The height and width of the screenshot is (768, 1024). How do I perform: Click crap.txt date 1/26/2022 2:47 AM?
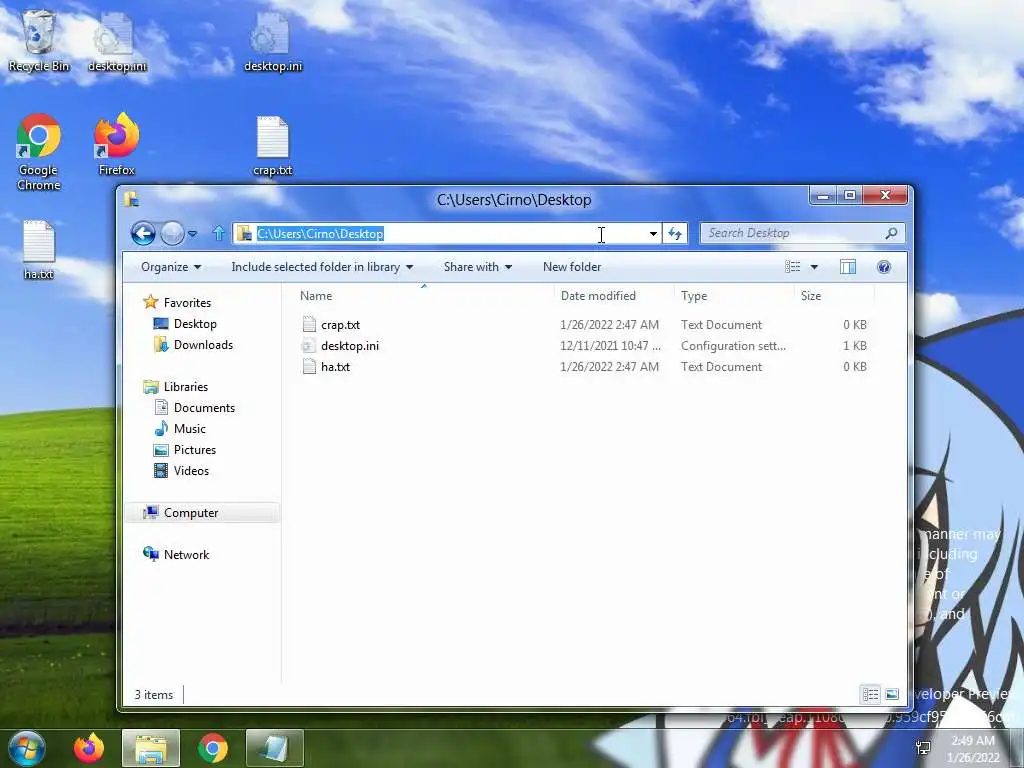[609, 325]
